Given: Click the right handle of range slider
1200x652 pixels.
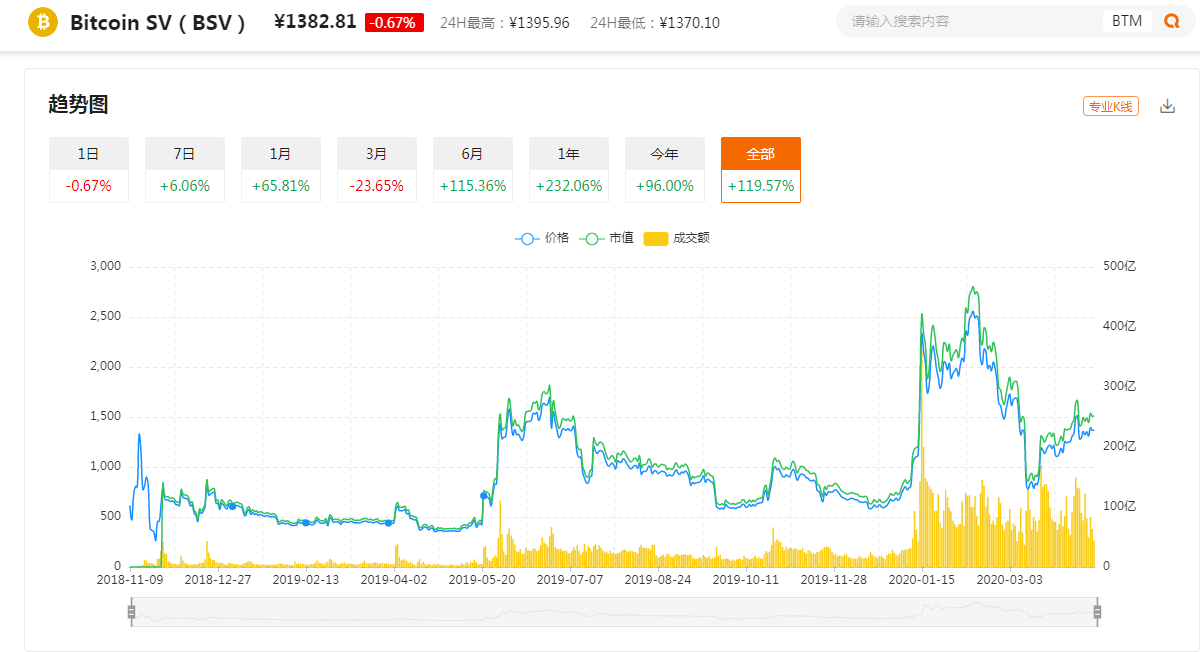Looking at the screenshot, I should point(1097,611).
